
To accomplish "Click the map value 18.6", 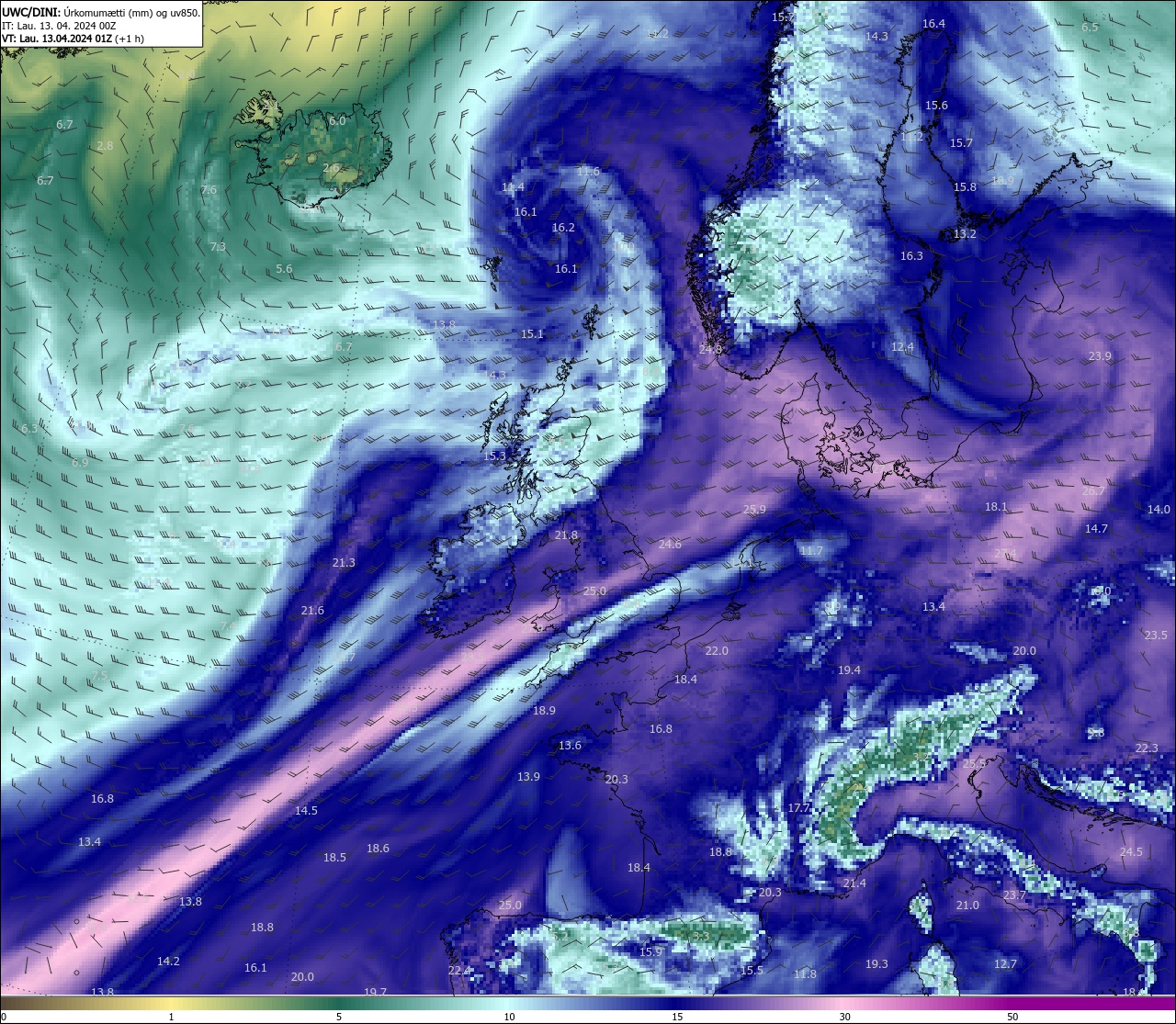I will 378,849.
